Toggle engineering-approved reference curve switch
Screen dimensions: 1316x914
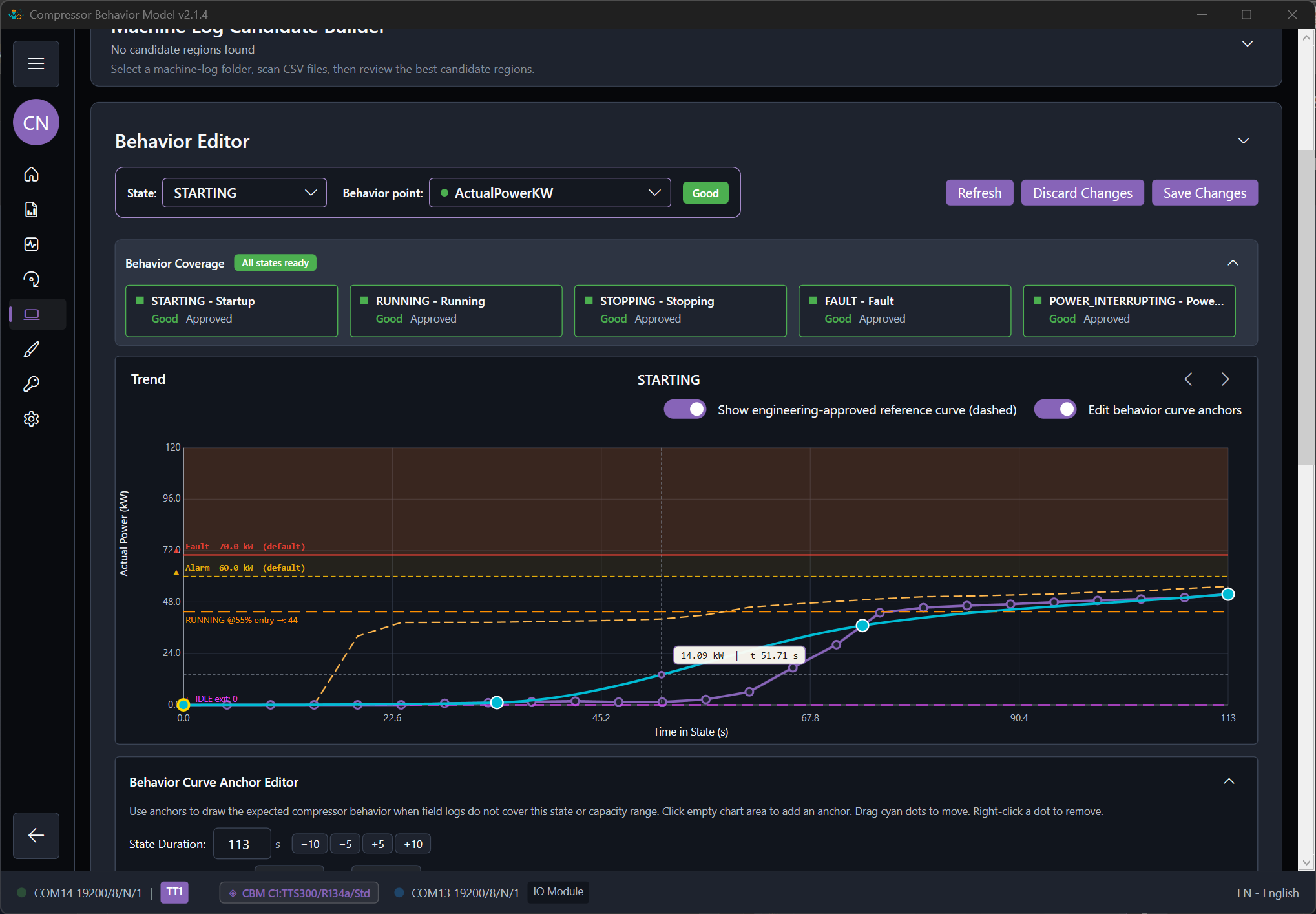coord(685,410)
